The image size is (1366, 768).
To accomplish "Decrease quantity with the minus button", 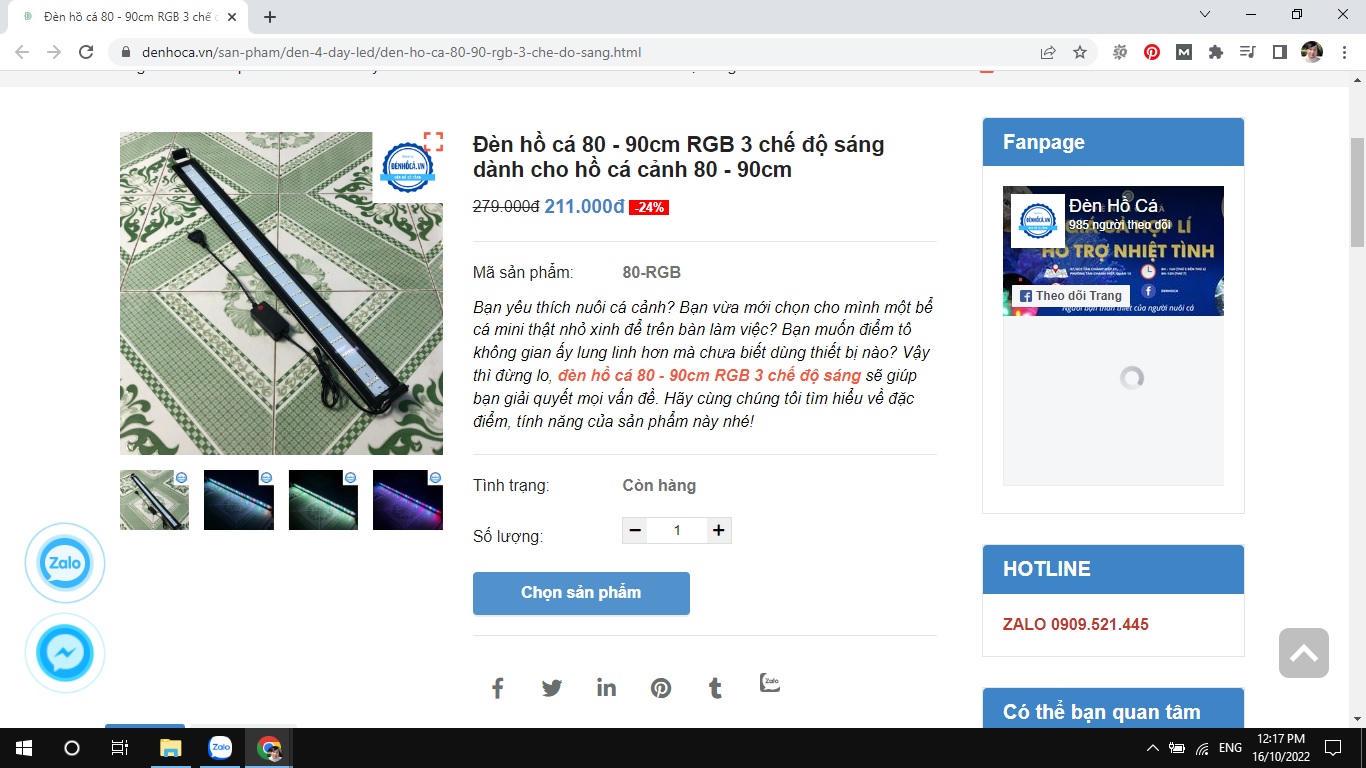I will point(635,530).
